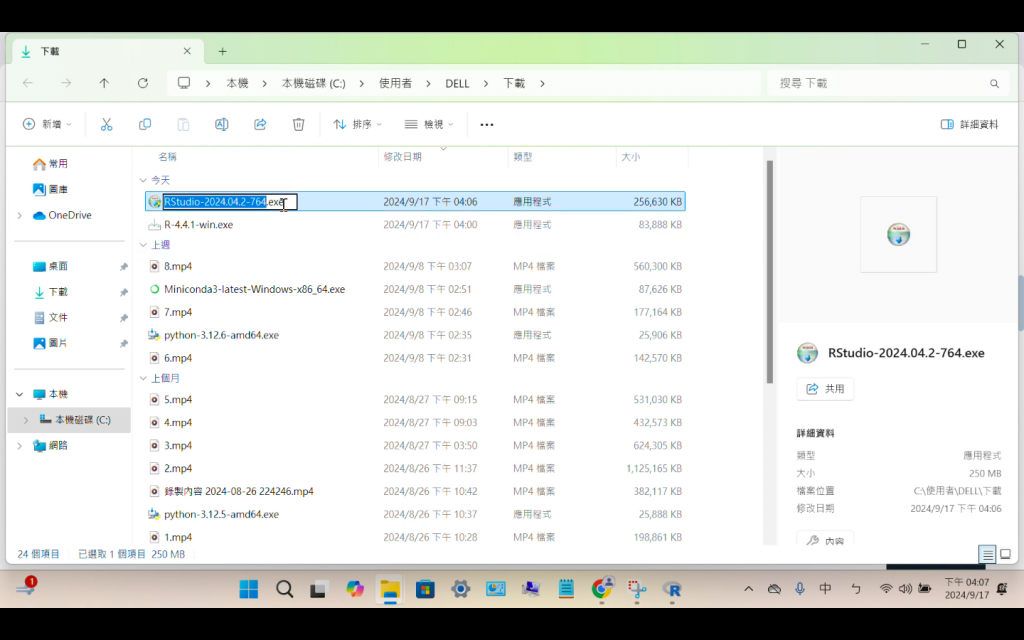Click the Share button in details pane
1024x640 pixels.
pyautogui.click(x=825, y=389)
